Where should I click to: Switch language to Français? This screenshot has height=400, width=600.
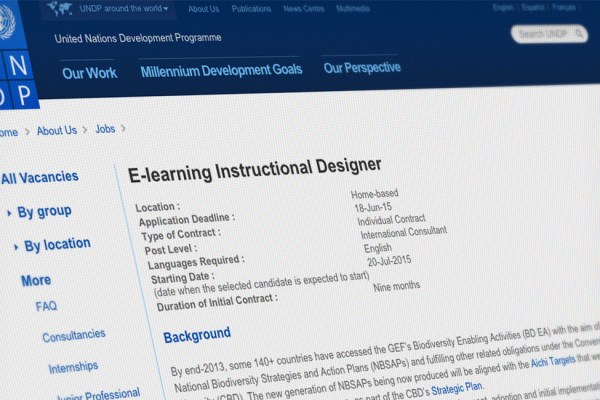564,7
